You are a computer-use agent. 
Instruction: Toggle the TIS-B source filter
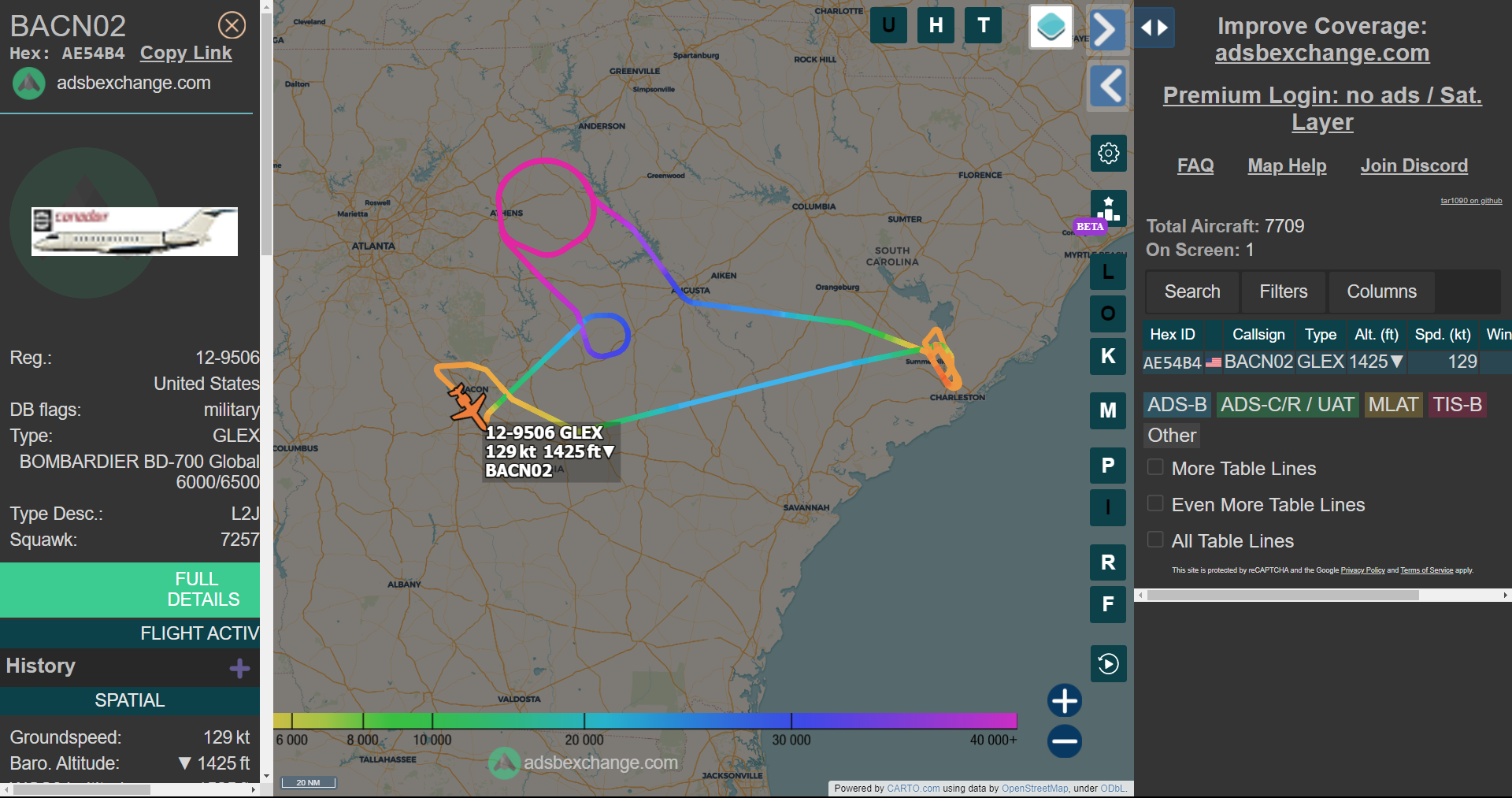point(1458,405)
